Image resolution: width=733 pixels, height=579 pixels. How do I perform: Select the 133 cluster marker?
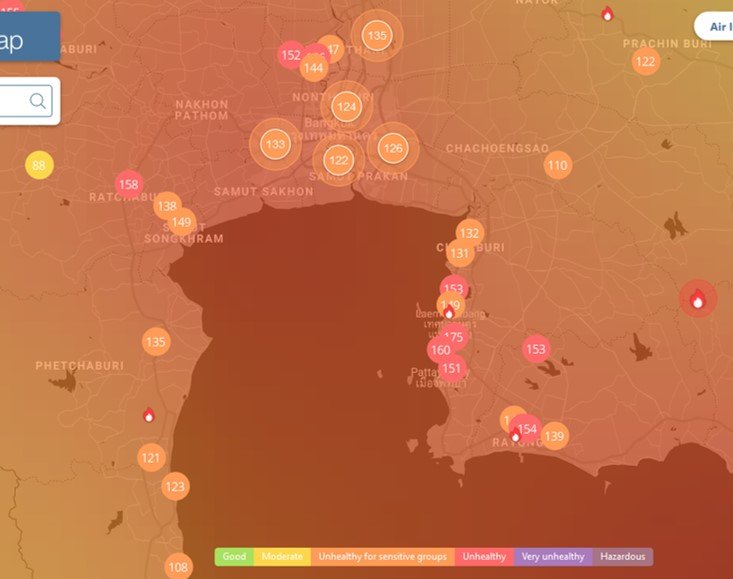[x=275, y=144]
